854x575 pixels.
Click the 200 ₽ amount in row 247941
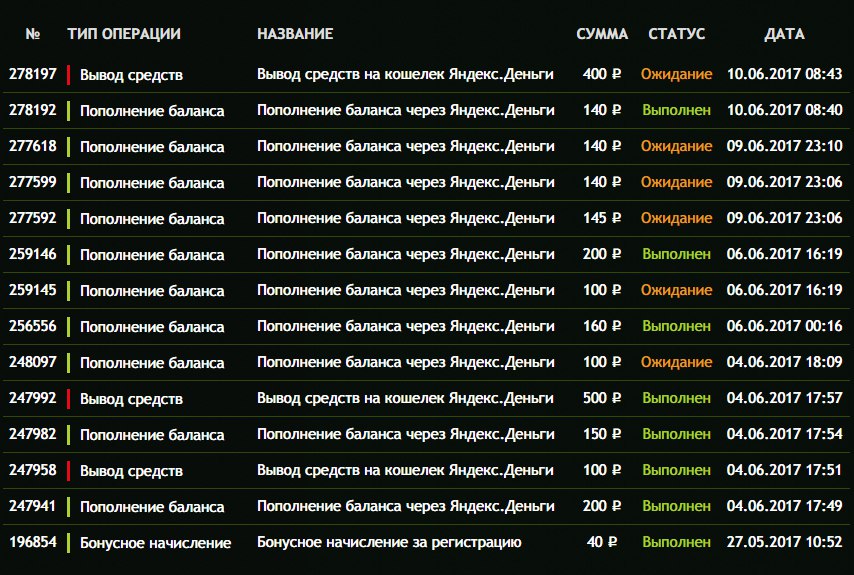602,506
